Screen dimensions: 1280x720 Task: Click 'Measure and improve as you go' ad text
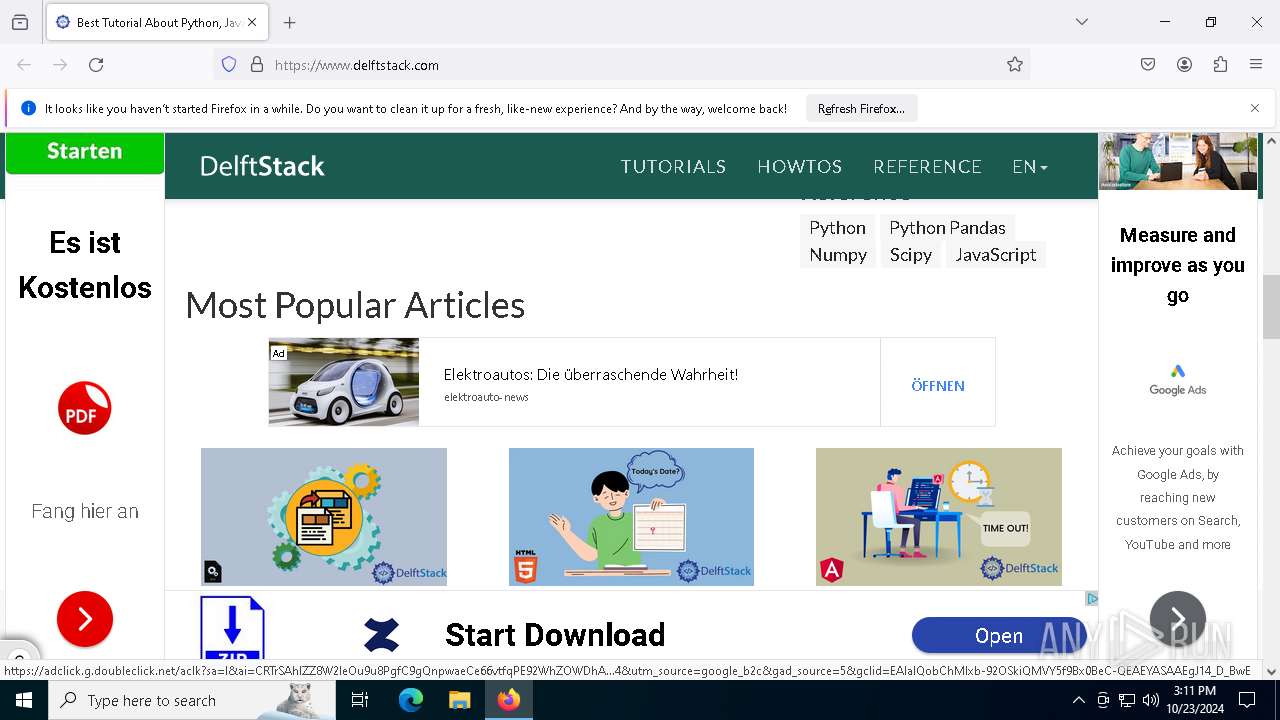click(x=1177, y=265)
